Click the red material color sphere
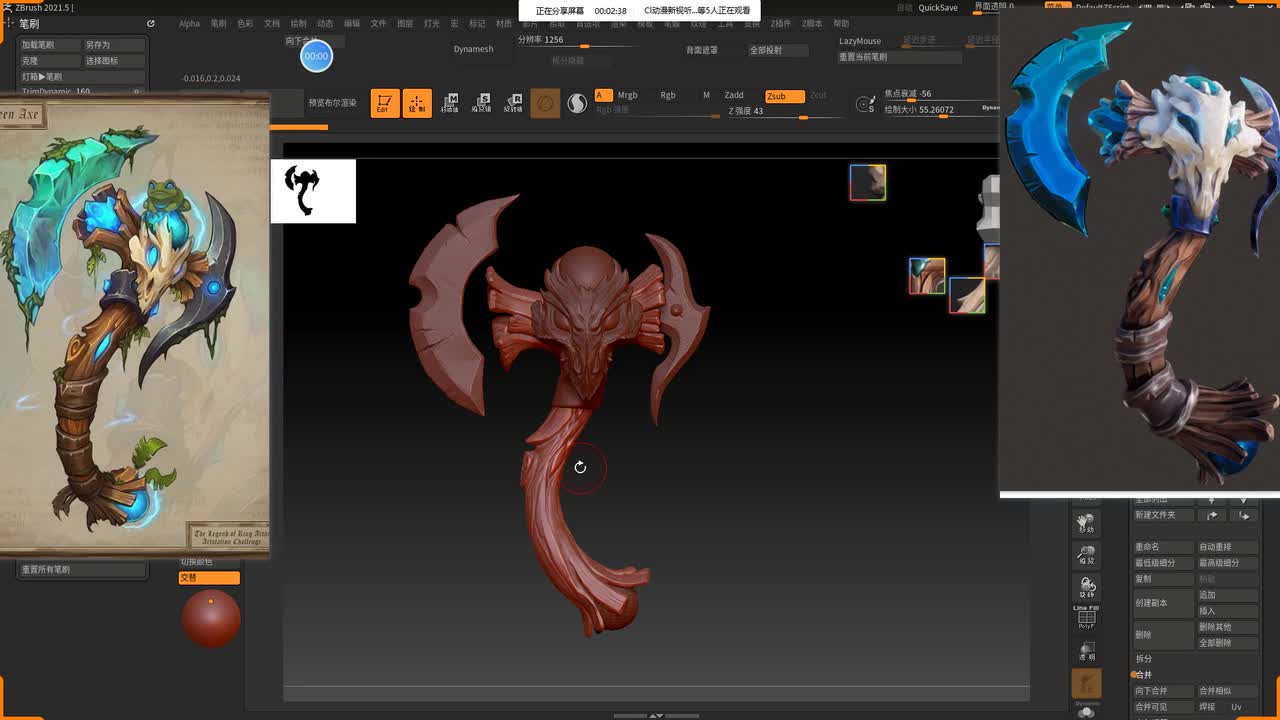Viewport: 1280px width, 720px height. click(x=211, y=618)
